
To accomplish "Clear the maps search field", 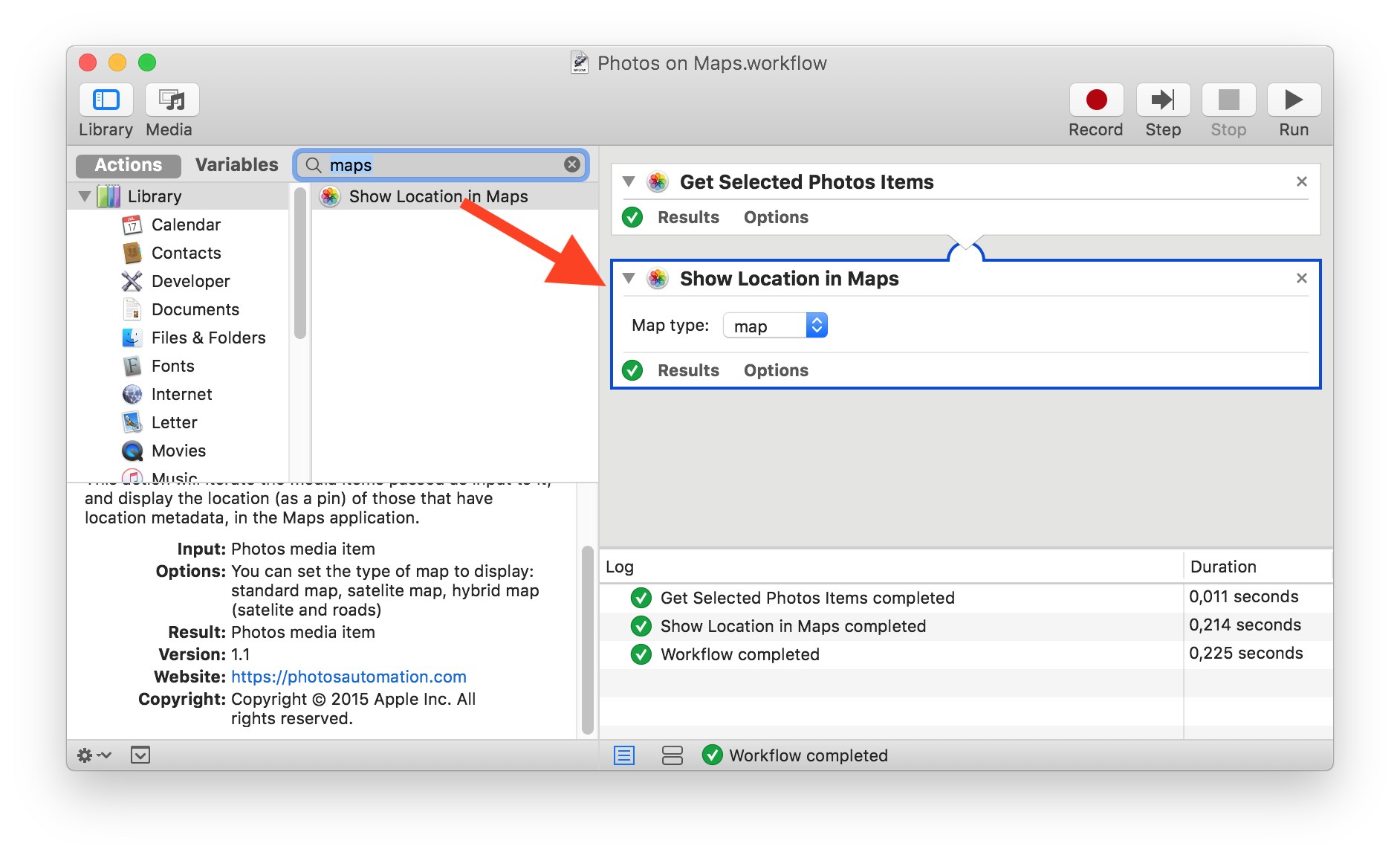I will pyautogui.click(x=571, y=164).
